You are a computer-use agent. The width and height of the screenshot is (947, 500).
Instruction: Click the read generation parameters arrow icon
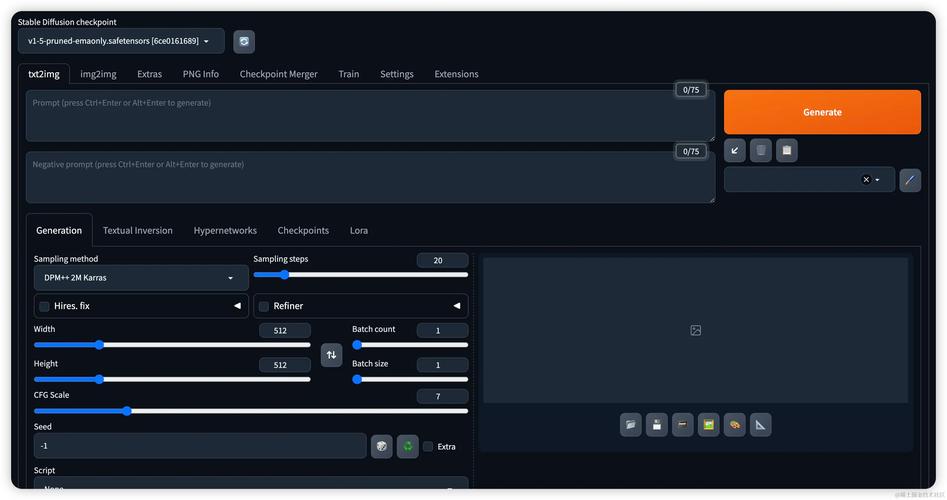point(735,150)
